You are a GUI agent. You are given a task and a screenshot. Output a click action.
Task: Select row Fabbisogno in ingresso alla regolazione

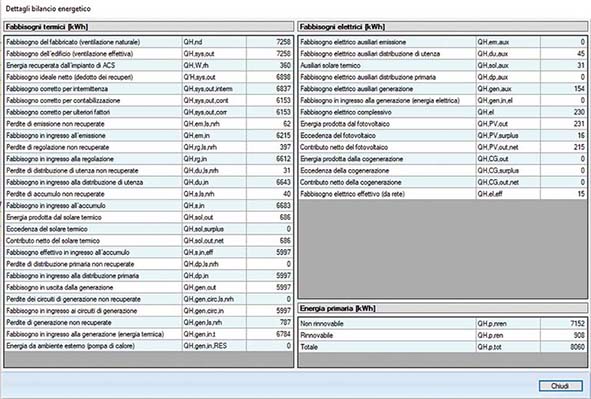point(149,159)
